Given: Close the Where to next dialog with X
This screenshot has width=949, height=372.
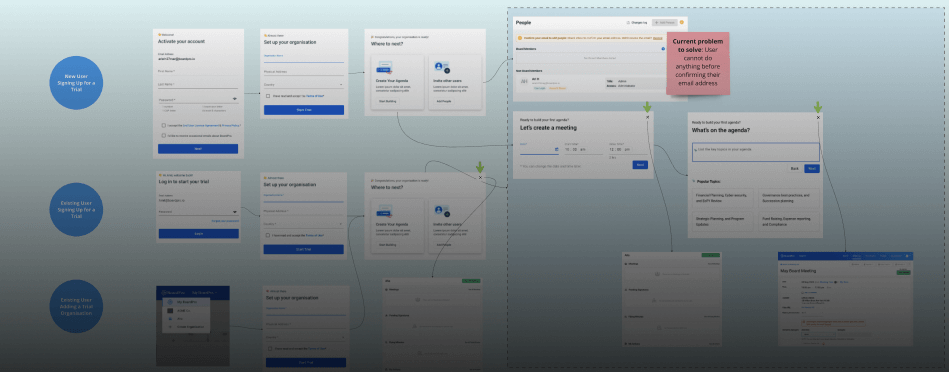Looking at the screenshot, I should [x=480, y=178].
